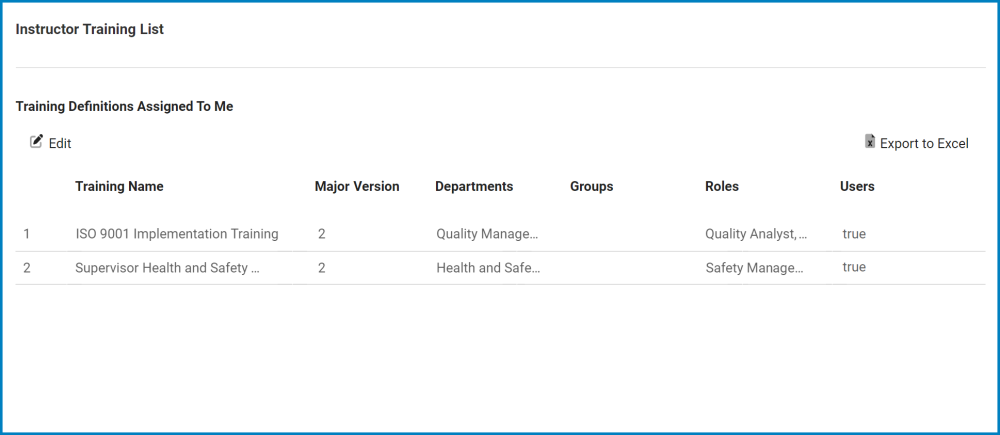Click the Excel export file icon
Screen dimensions: 1000x435
pyautogui.click(x=870, y=142)
